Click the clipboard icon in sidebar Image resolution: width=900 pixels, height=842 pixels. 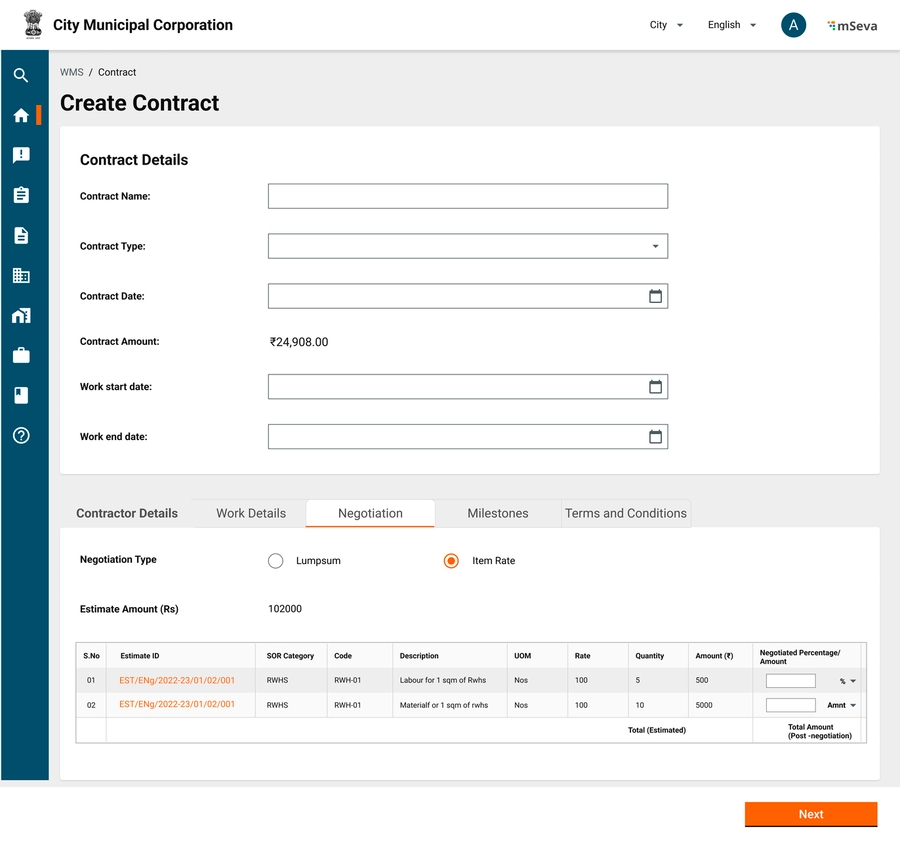21,195
